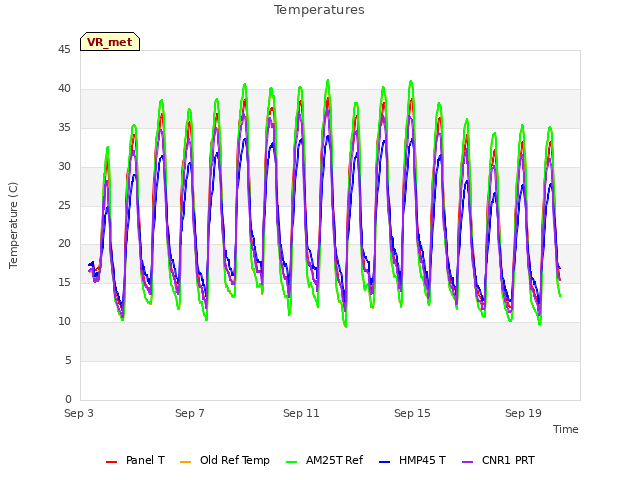This screenshot has width=640, height=480.
Task: Click the 25 y-axis tick label
Action: click(64, 205)
